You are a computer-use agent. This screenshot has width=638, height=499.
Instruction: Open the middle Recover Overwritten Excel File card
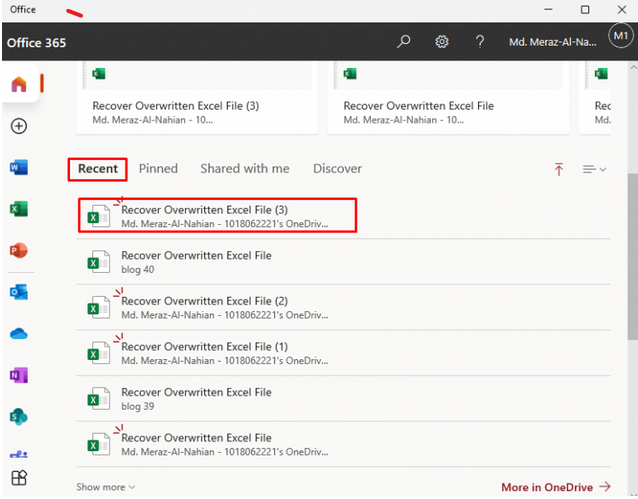pos(448,98)
